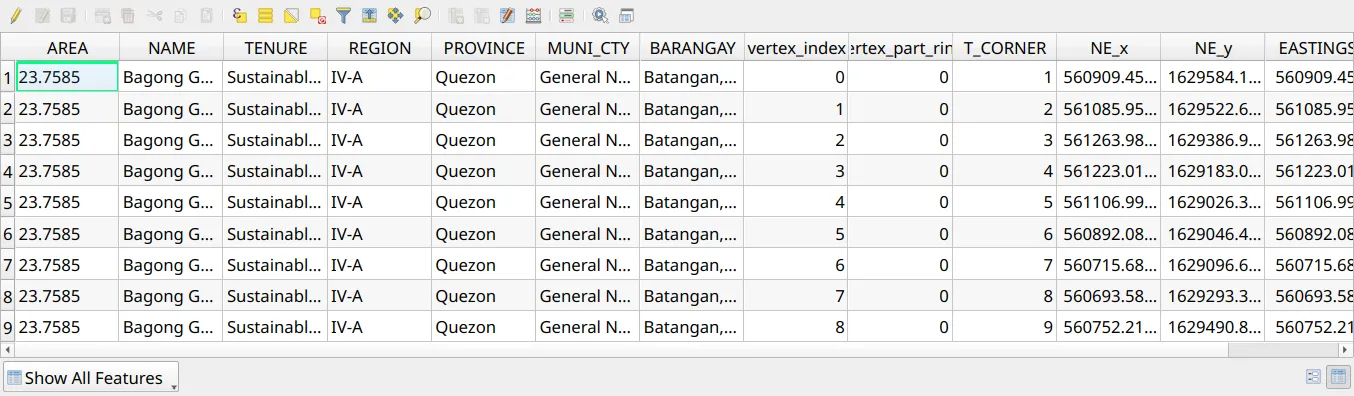1354x396 pixels.
Task: Click the NE_x column header
Action: tap(1108, 47)
